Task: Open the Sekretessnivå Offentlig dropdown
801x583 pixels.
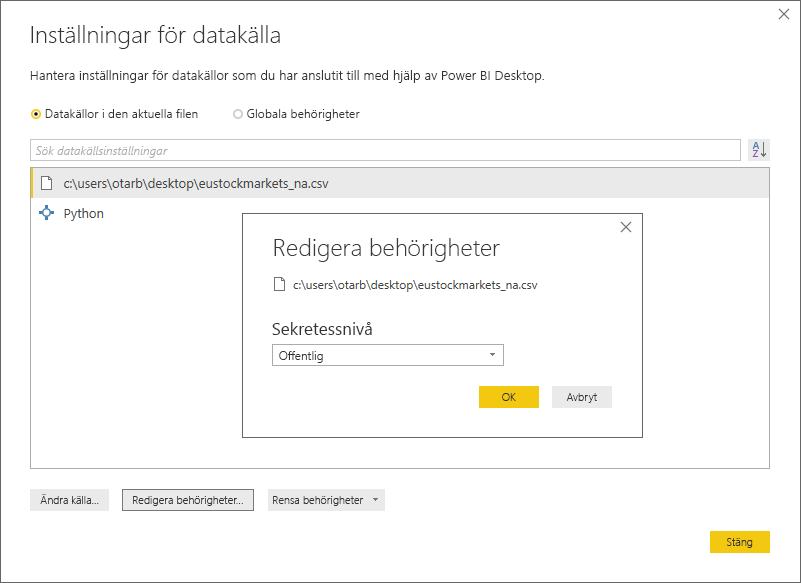Action: point(388,355)
